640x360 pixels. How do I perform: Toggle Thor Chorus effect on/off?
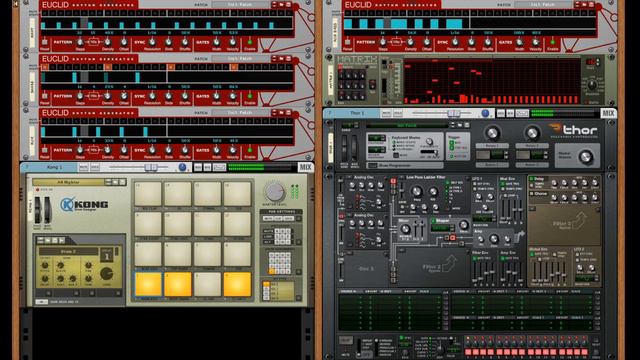[x=531, y=193]
